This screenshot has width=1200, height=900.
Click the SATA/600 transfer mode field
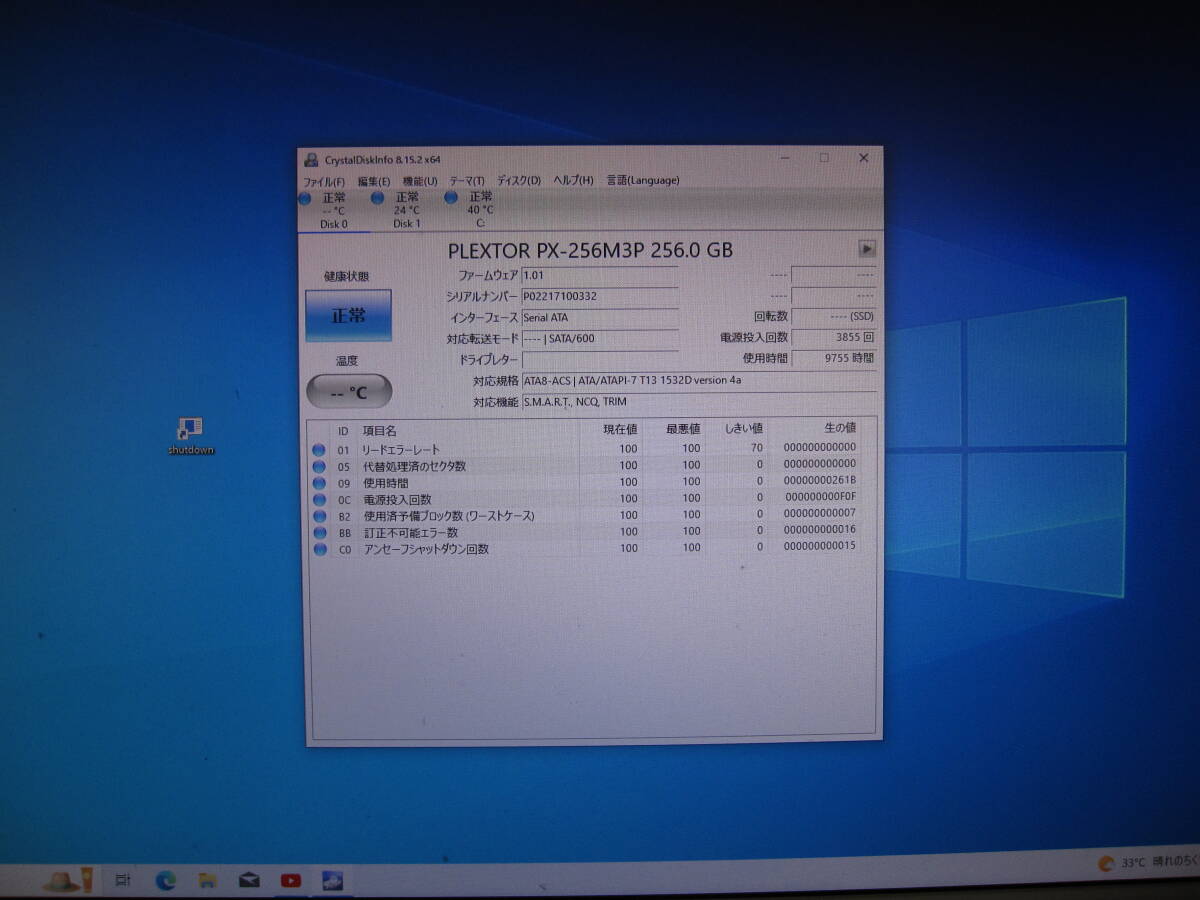pyautogui.click(x=600, y=338)
